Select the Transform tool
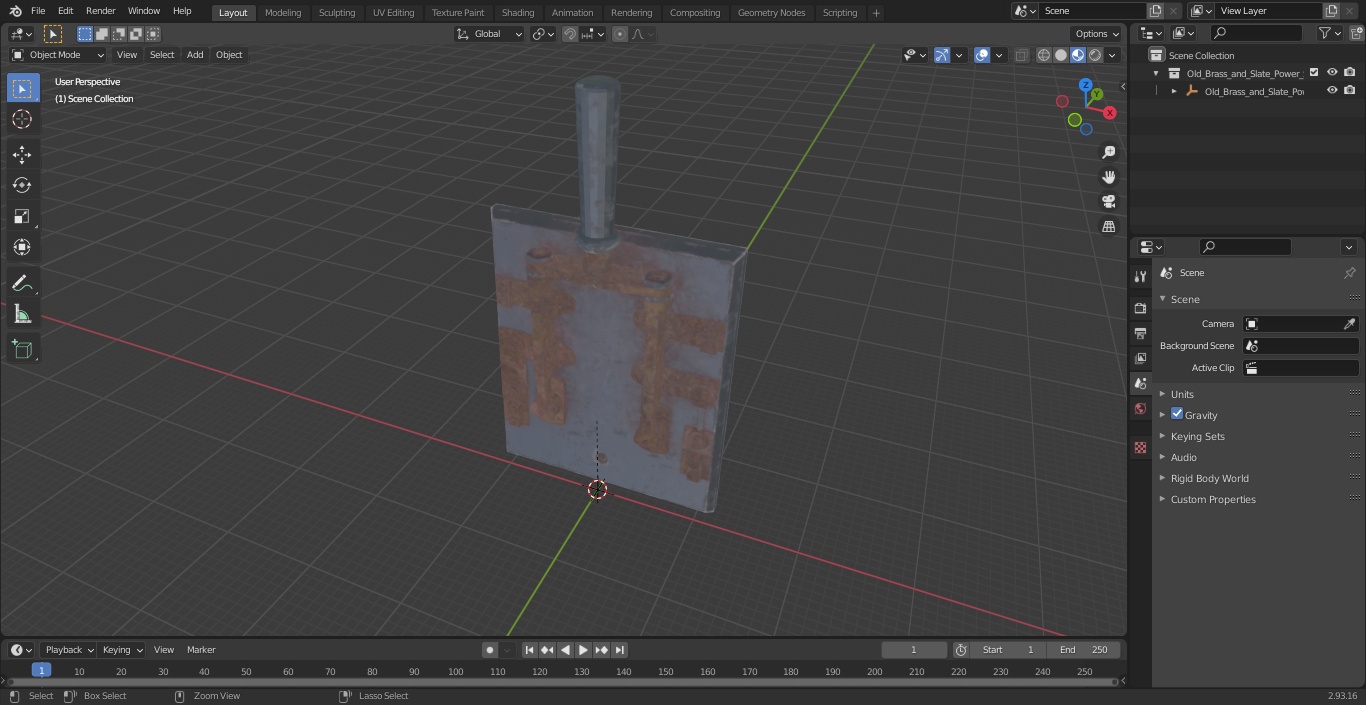Image resolution: width=1366 pixels, height=705 pixels. pyautogui.click(x=22, y=247)
